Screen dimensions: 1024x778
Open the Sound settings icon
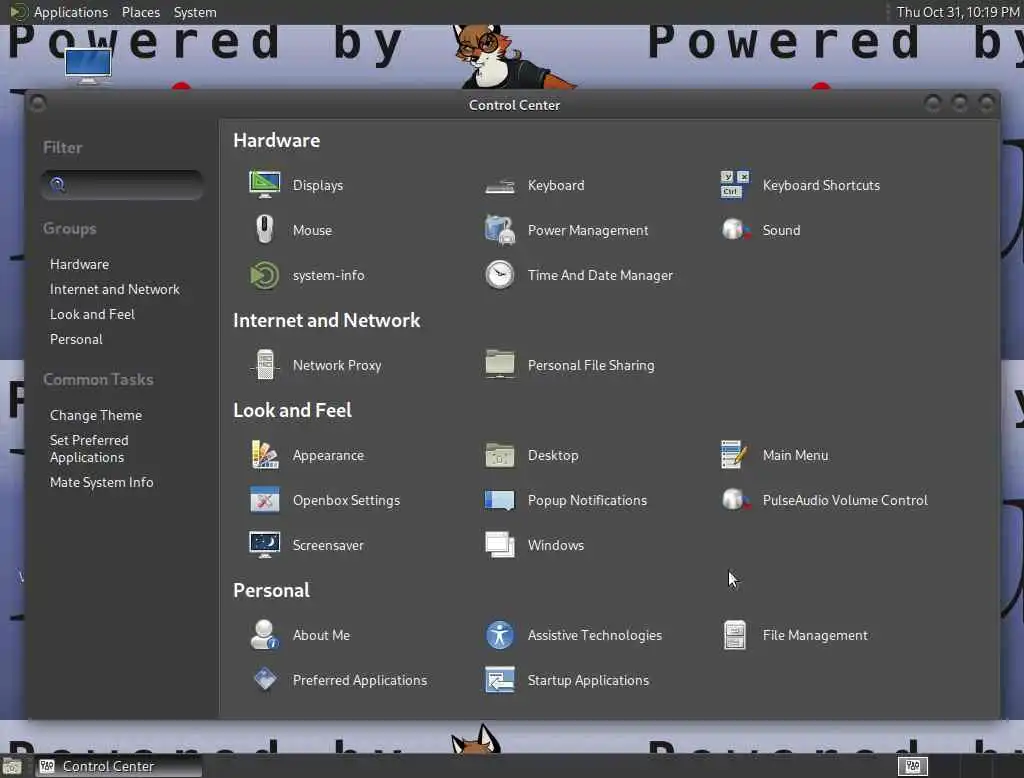[735, 229]
